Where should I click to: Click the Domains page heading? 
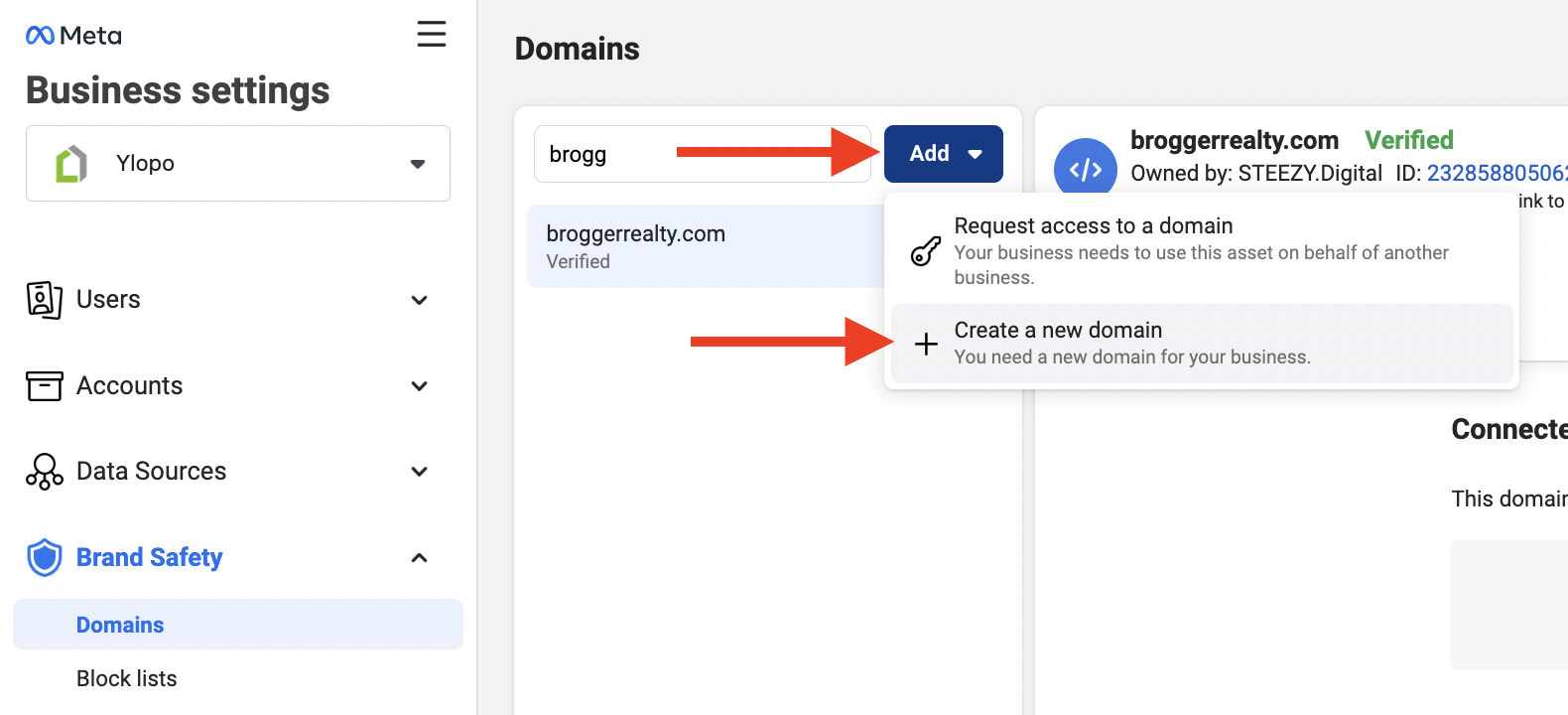click(578, 49)
